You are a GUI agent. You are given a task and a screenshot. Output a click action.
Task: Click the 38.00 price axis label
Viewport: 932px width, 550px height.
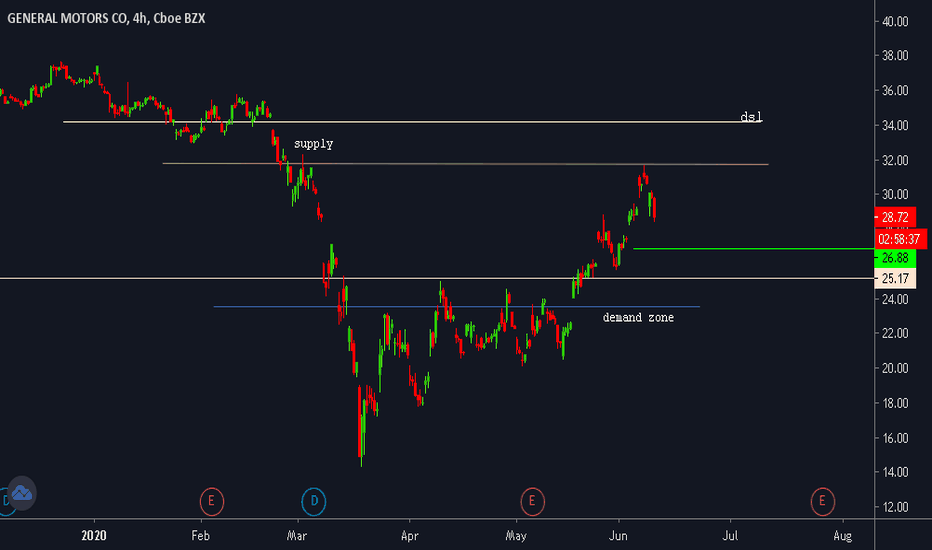pos(895,56)
